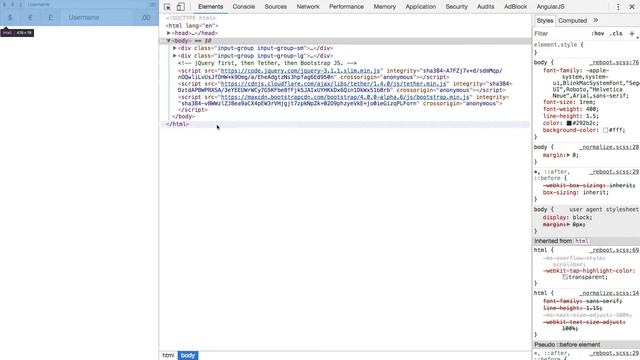Viewport: 640px width, 360px height.
Task: Open the AdBlock tab
Action: pos(516,7)
